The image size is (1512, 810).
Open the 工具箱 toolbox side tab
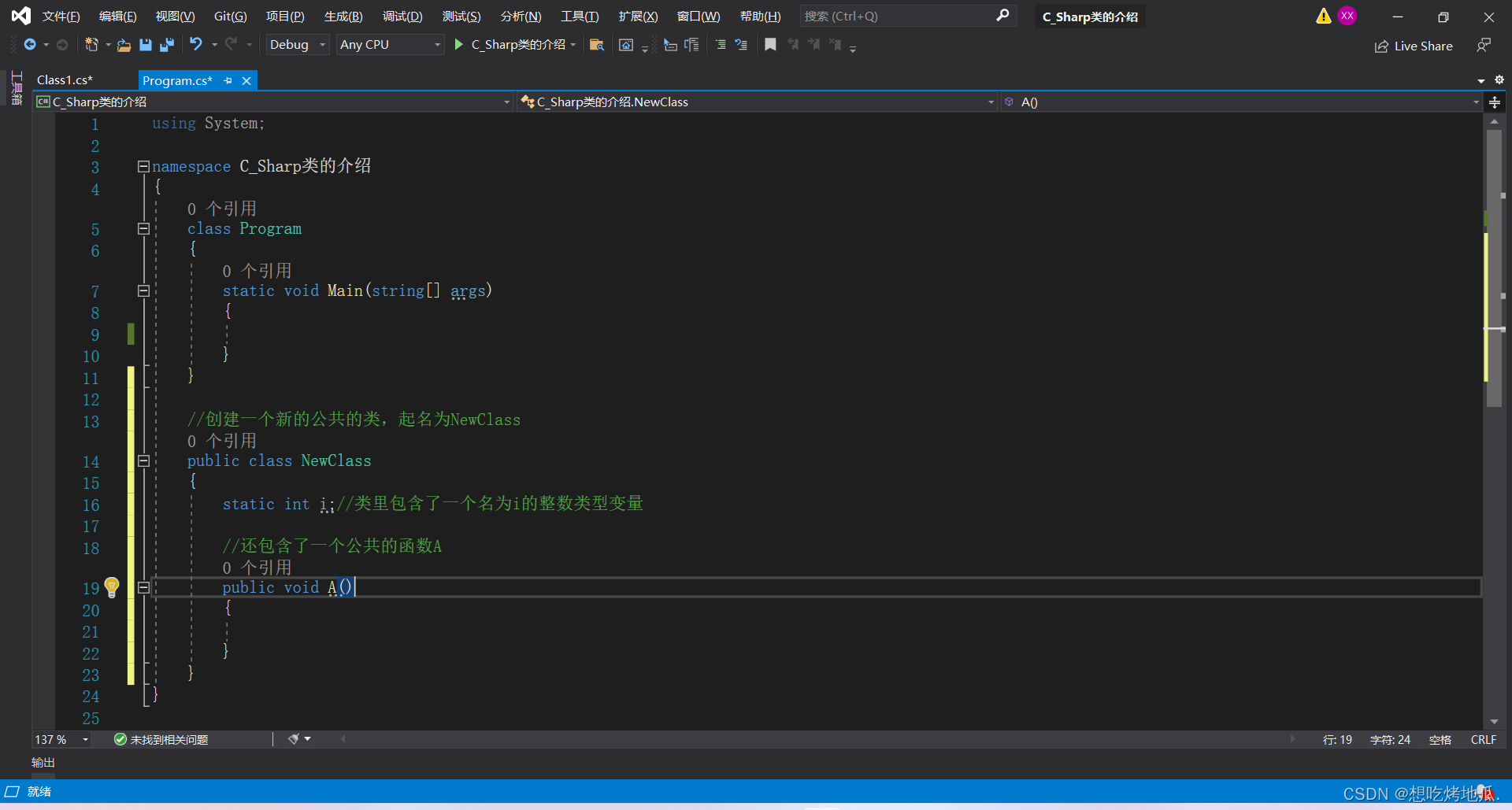17,88
